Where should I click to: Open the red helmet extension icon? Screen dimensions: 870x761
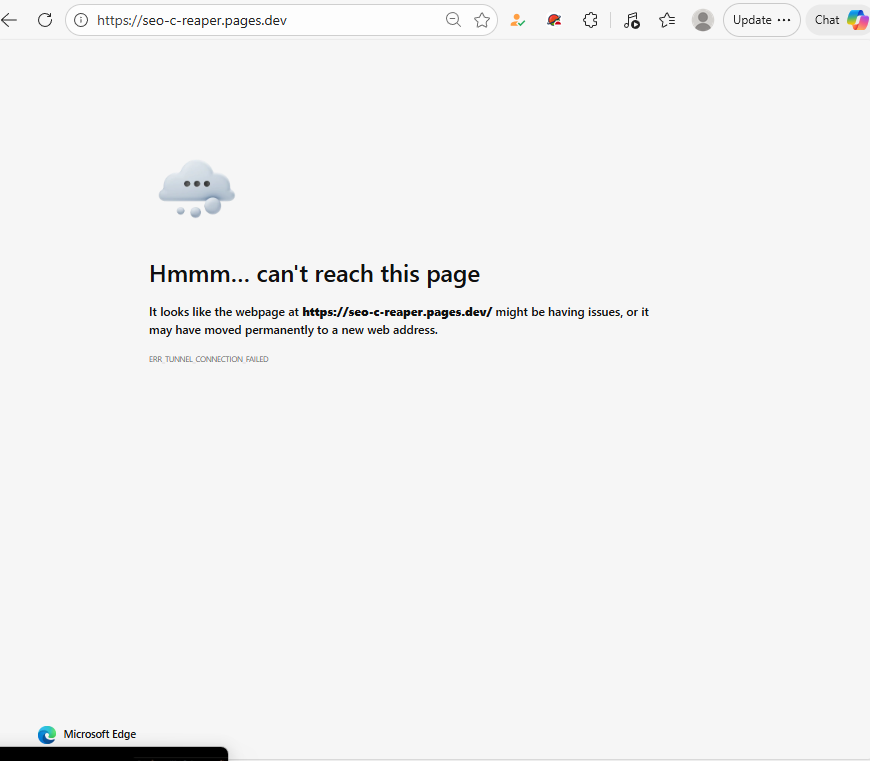coord(554,21)
